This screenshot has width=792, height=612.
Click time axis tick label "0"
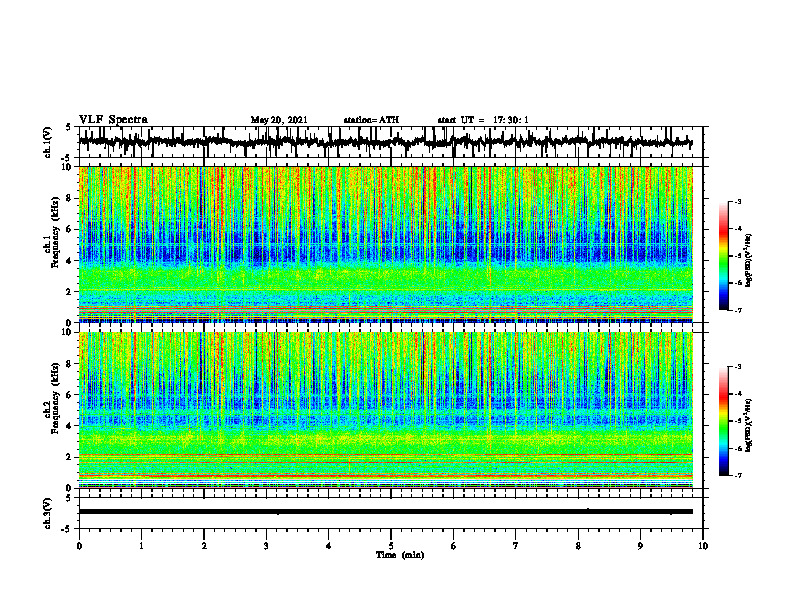point(79,546)
